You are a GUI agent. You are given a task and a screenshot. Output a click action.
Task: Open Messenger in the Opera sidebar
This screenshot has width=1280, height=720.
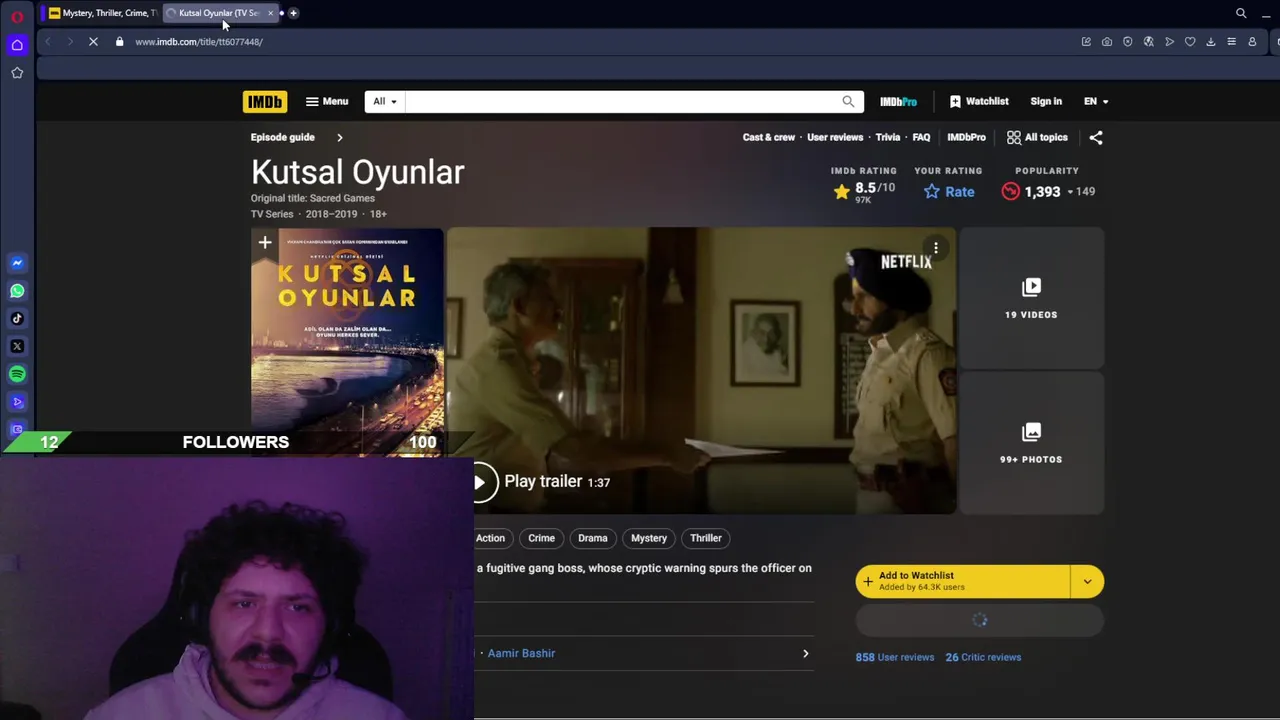(17, 263)
